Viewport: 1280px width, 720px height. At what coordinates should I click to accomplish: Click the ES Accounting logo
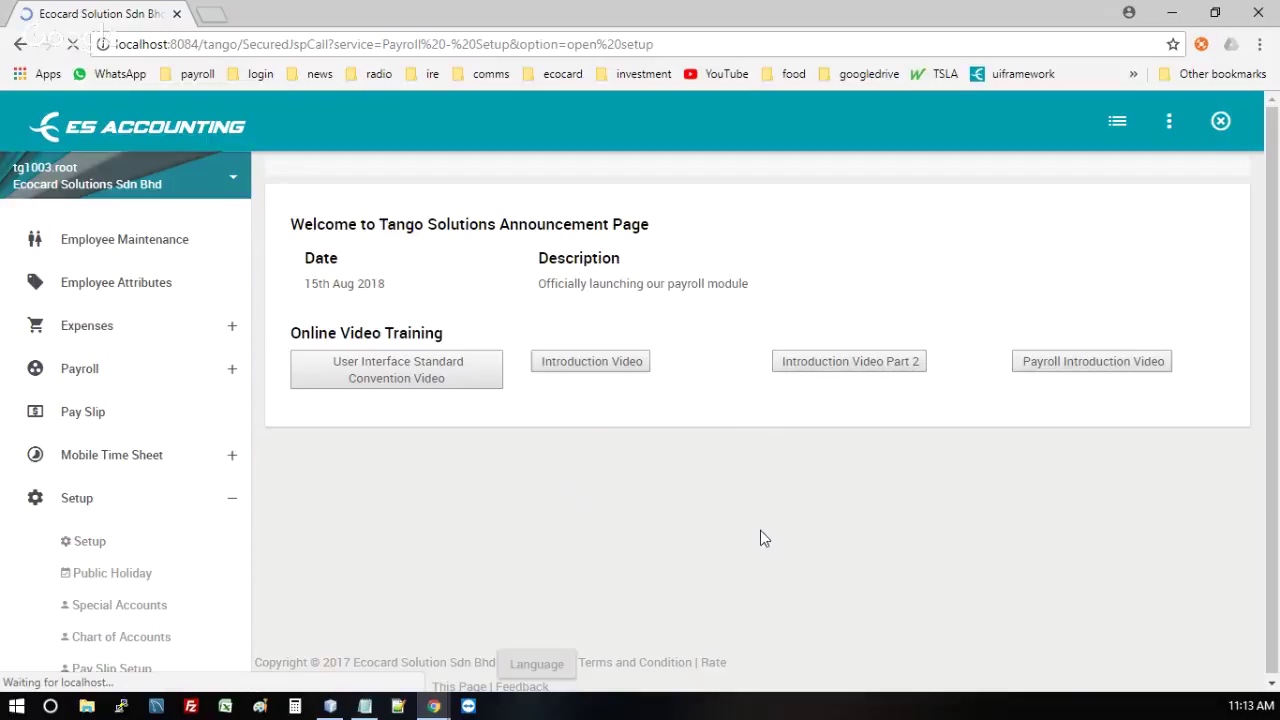137,126
